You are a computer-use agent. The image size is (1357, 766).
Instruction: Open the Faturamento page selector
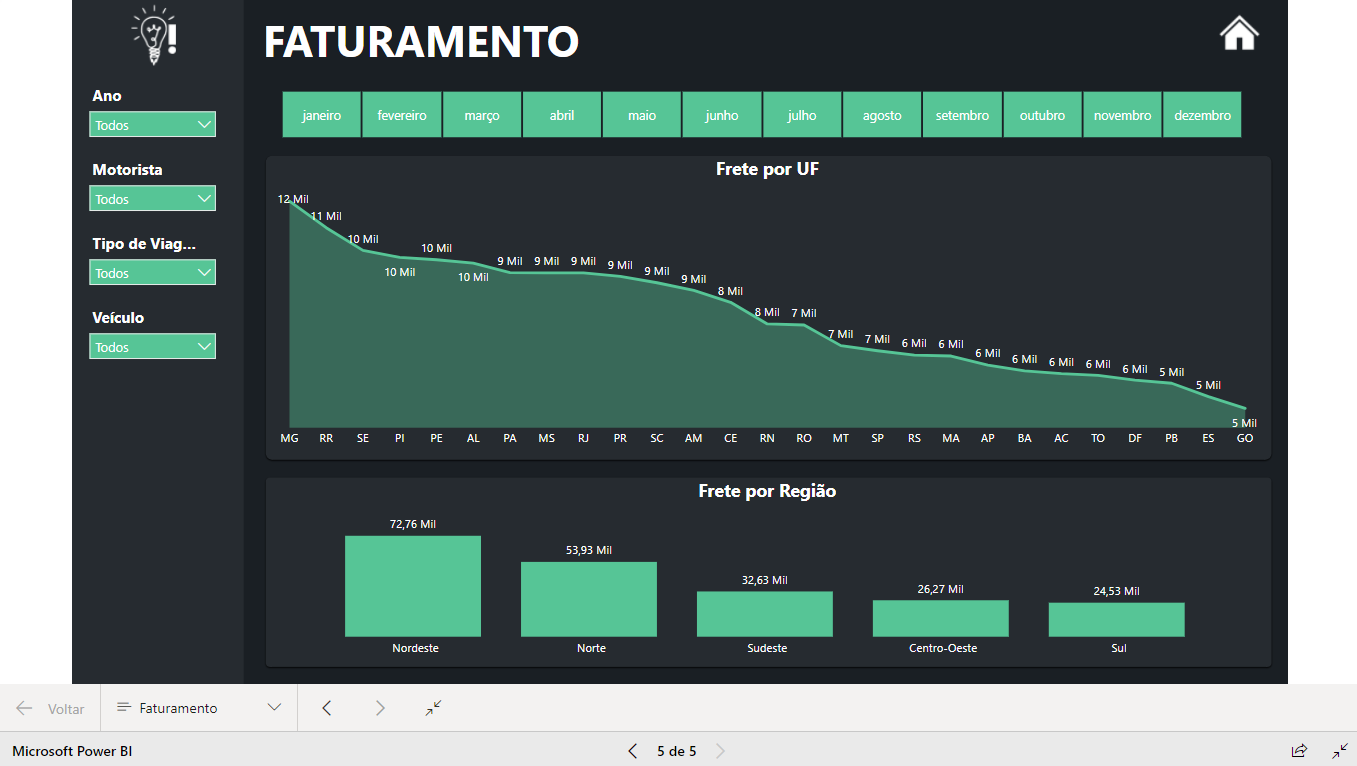pyautogui.click(x=198, y=708)
